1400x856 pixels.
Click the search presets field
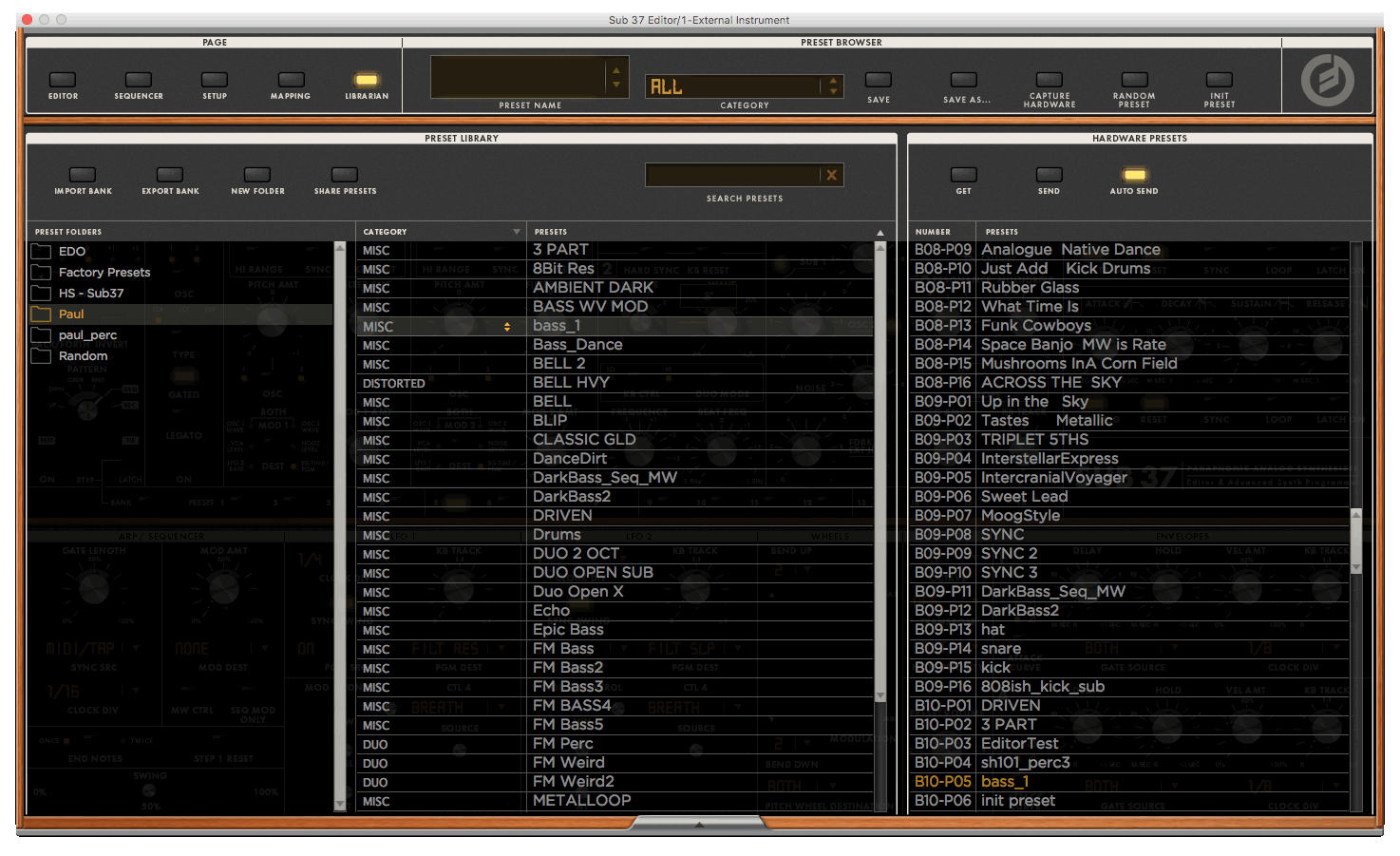732,175
